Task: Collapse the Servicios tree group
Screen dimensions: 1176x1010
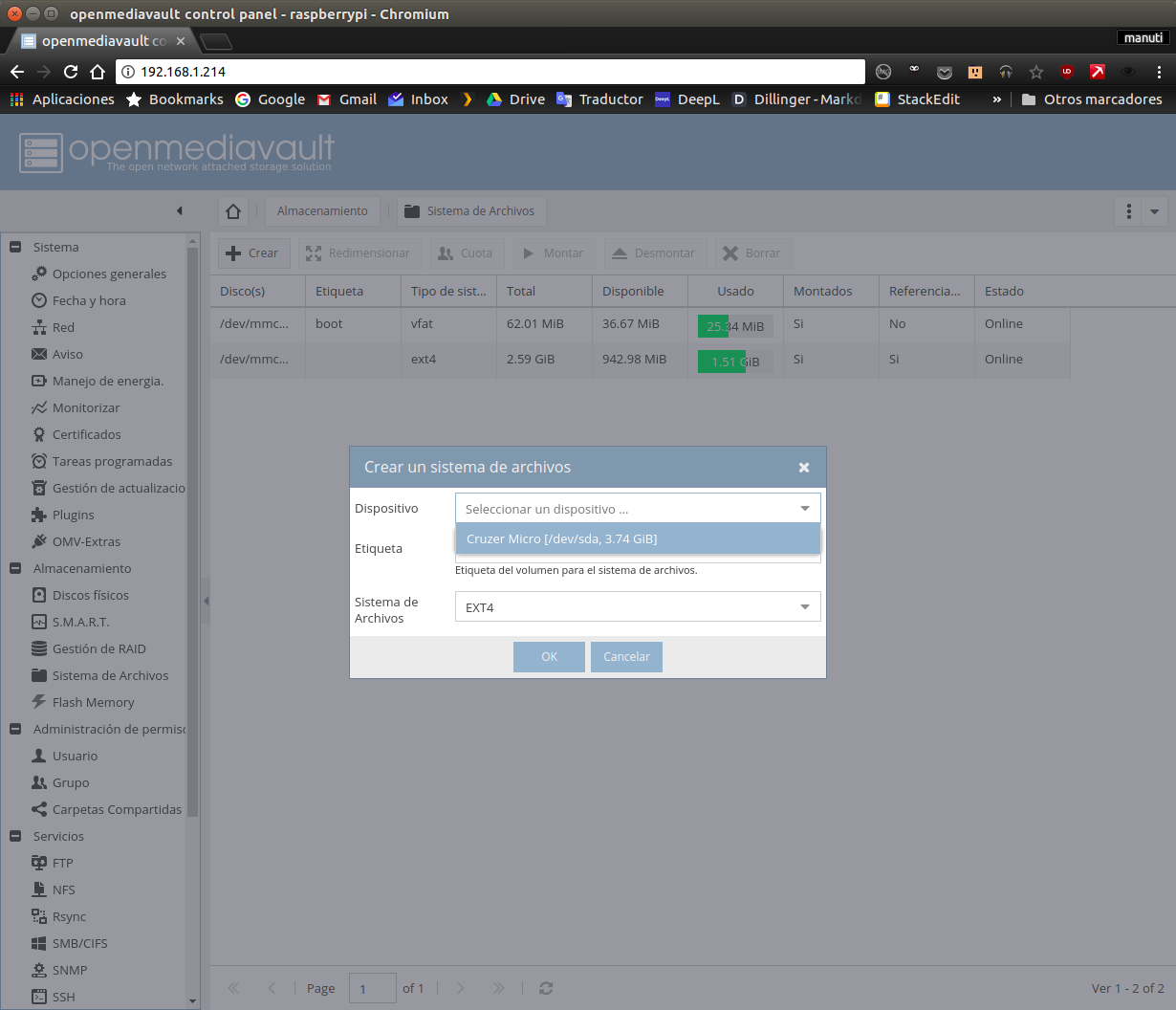Action: point(15,836)
